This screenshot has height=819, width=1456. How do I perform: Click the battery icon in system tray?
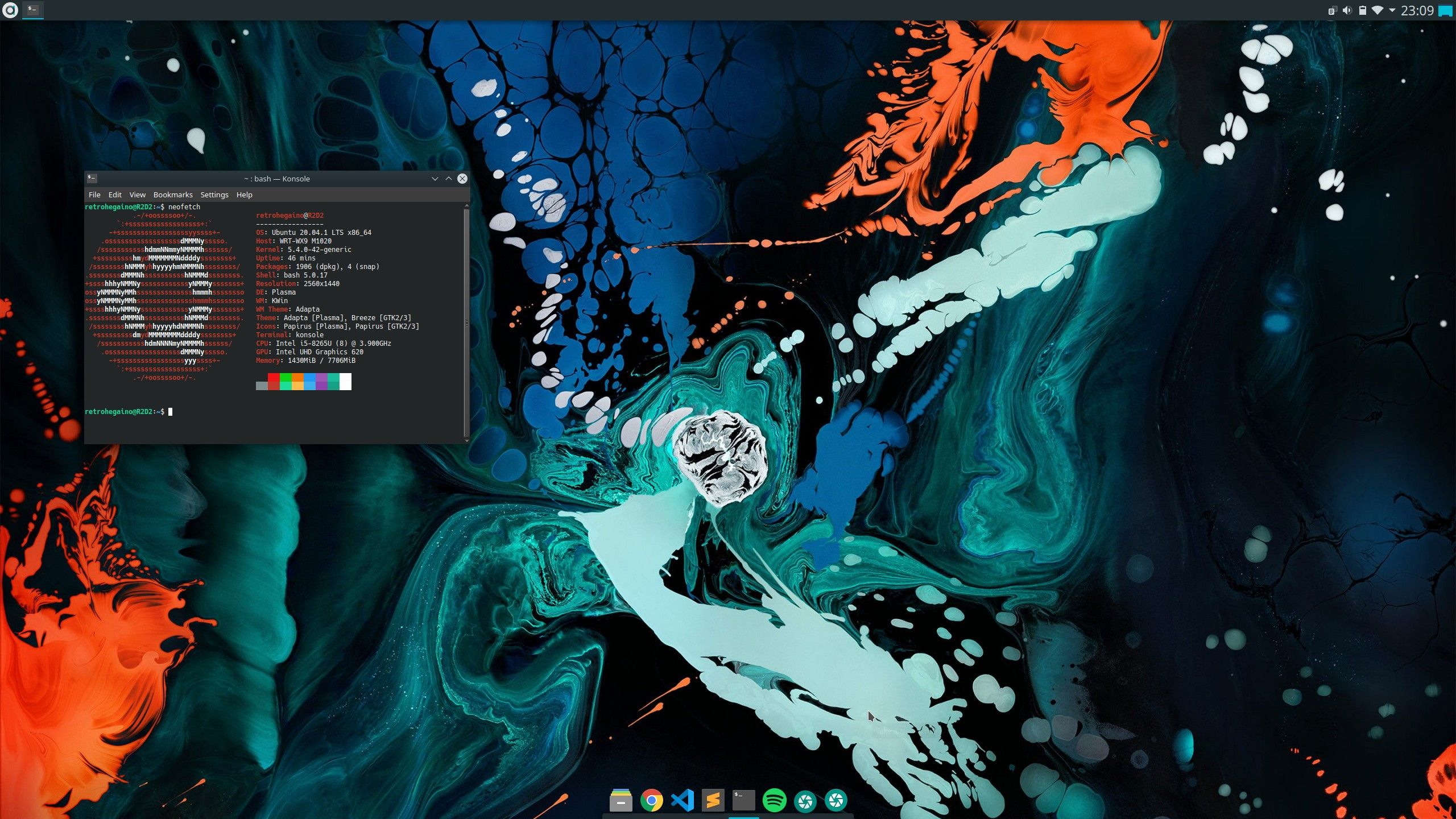[x=1362, y=10]
